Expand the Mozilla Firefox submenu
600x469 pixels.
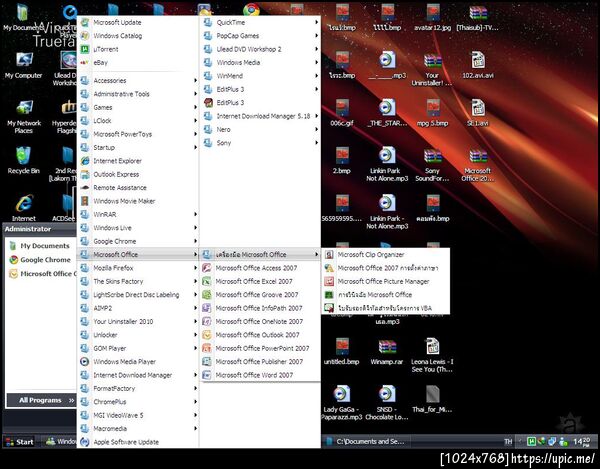tap(138, 268)
